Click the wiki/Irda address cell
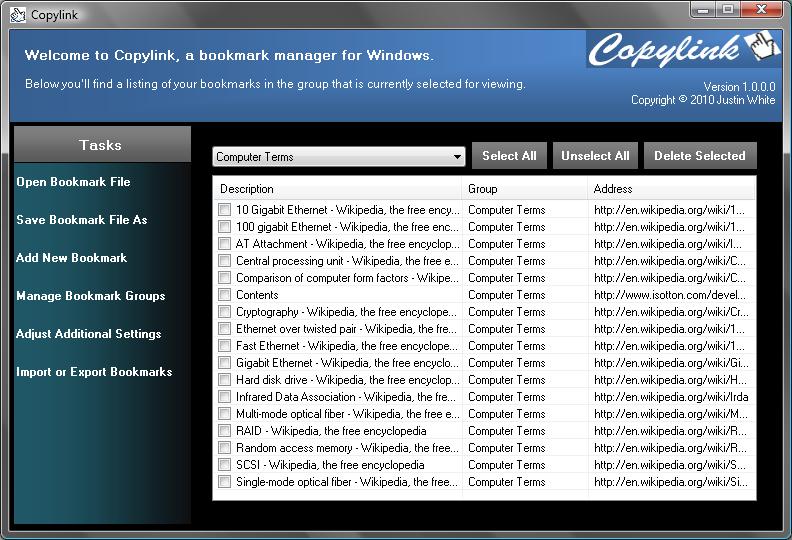This screenshot has width=792, height=540. [x=671, y=397]
